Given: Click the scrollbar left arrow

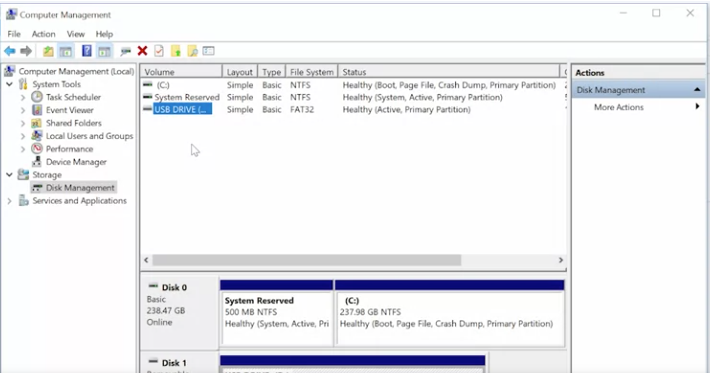Looking at the screenshot, I should [146, 260].
